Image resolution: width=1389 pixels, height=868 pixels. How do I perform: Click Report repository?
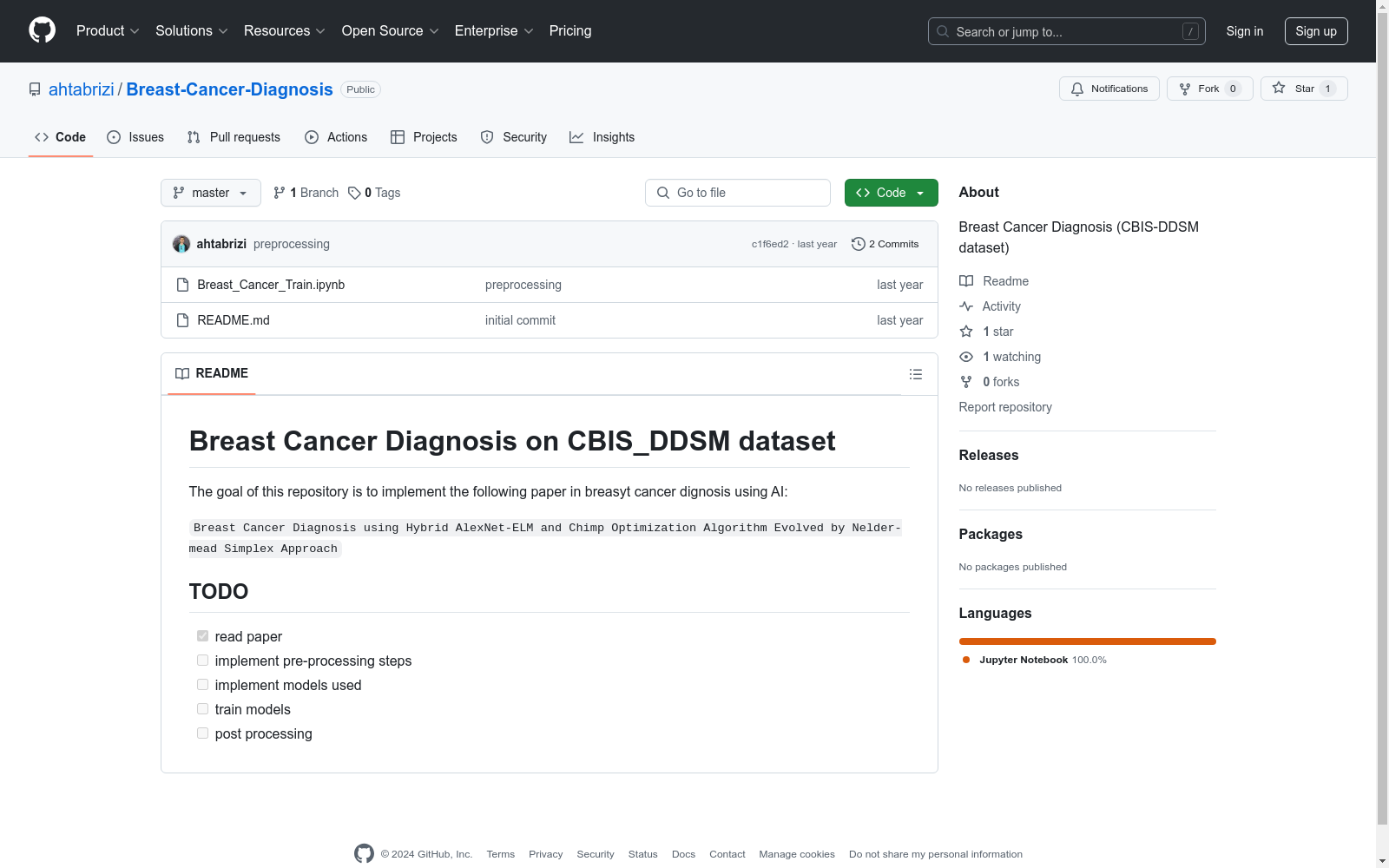(x=1005, y=407)
